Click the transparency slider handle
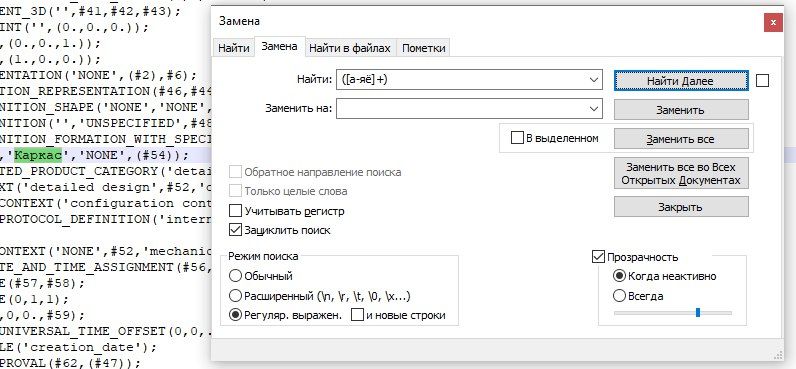The width and height of the screenshot is (796, 369). click(698, 312)
